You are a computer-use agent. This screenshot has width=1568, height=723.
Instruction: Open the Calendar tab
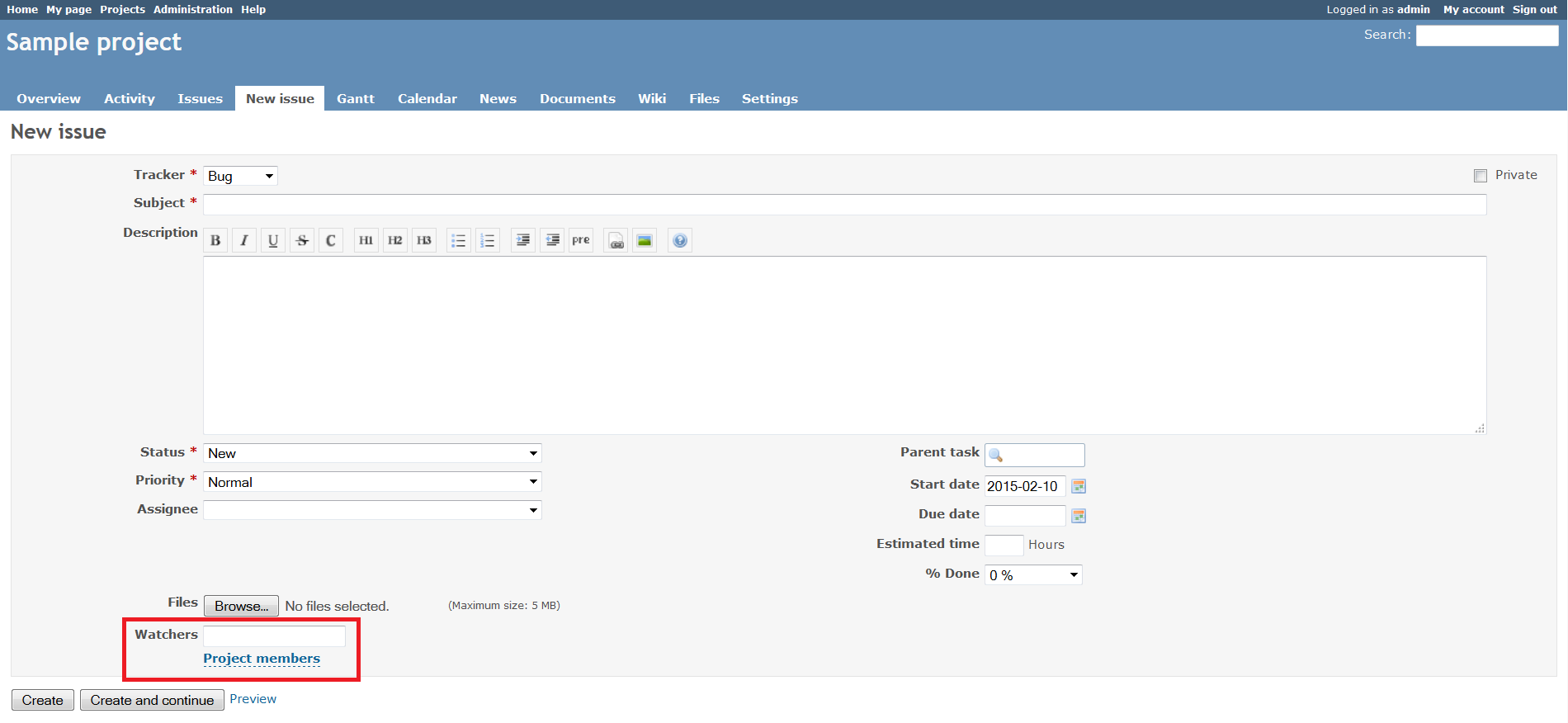click(427, 98)
